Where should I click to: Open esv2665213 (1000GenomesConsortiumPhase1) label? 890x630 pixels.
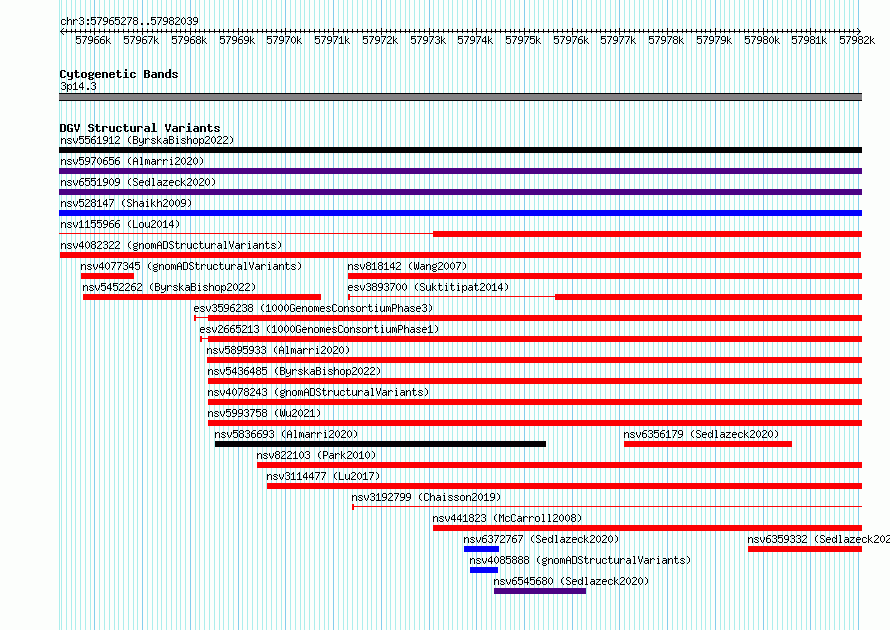click(x=319, y=329)
